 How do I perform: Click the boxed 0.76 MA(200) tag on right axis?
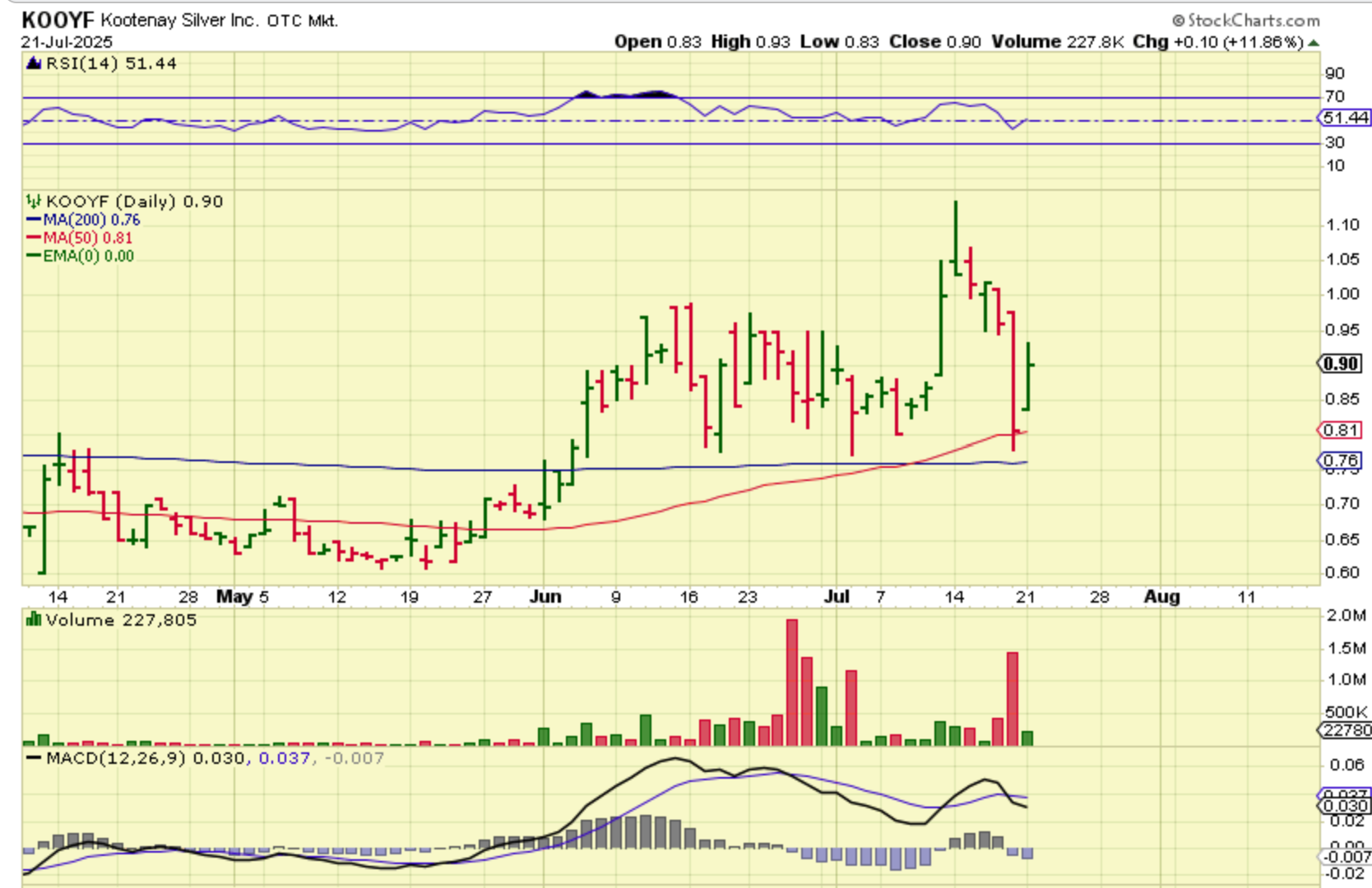(x=1341, y=460)
